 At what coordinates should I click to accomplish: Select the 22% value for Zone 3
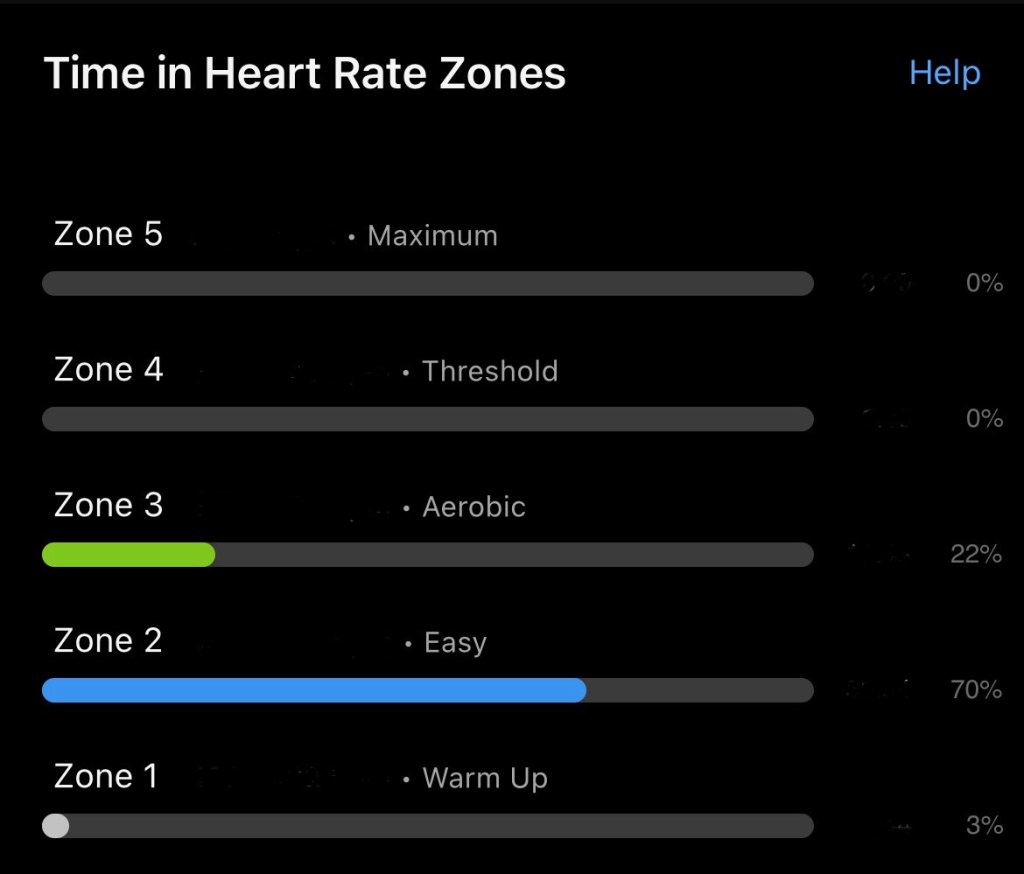tap(976, 555)
